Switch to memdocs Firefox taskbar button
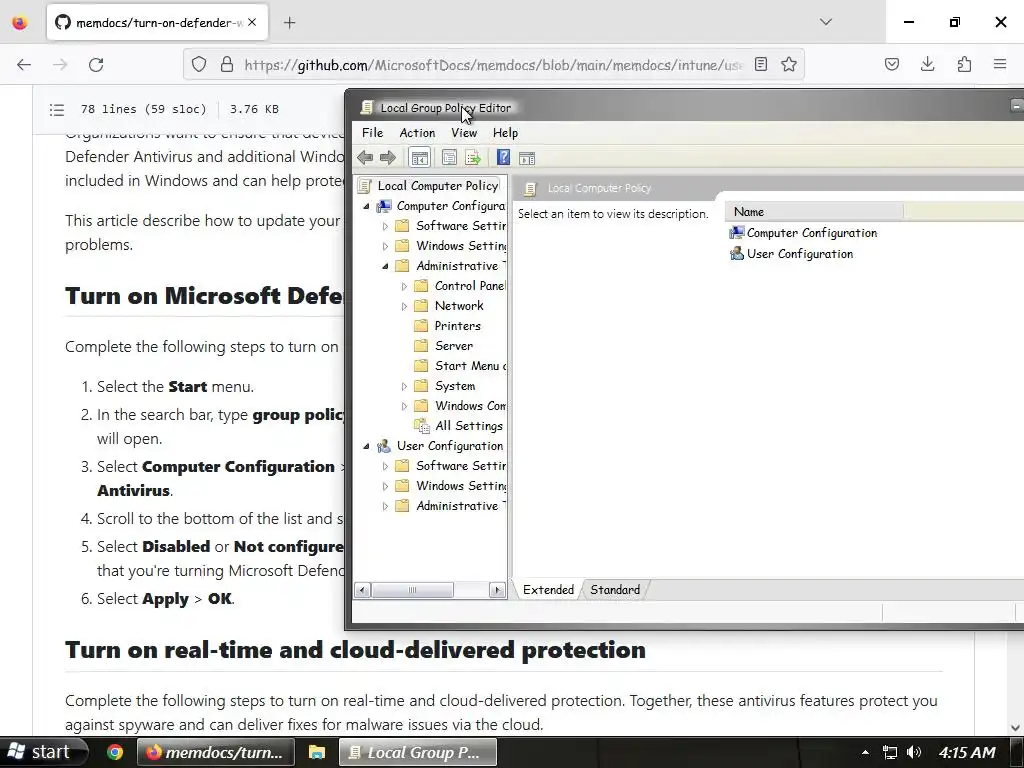The image size is (1024, 768). point(216,752)
